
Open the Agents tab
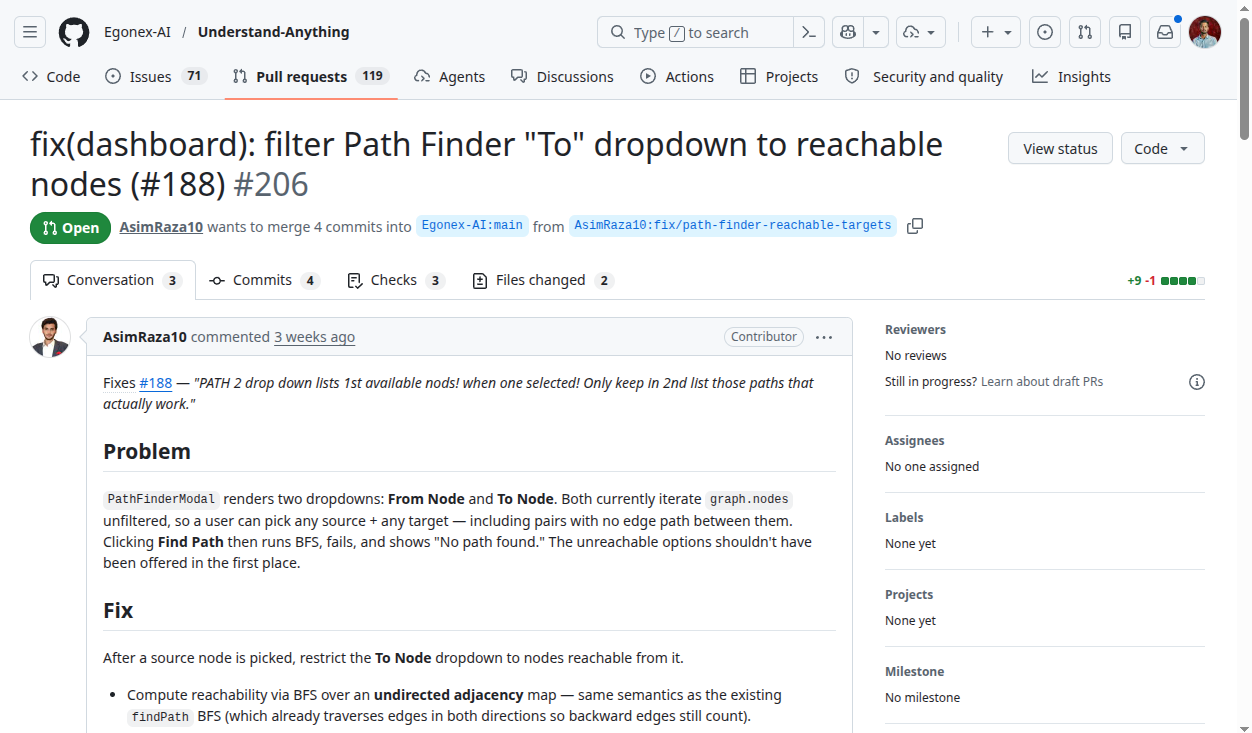449,76
